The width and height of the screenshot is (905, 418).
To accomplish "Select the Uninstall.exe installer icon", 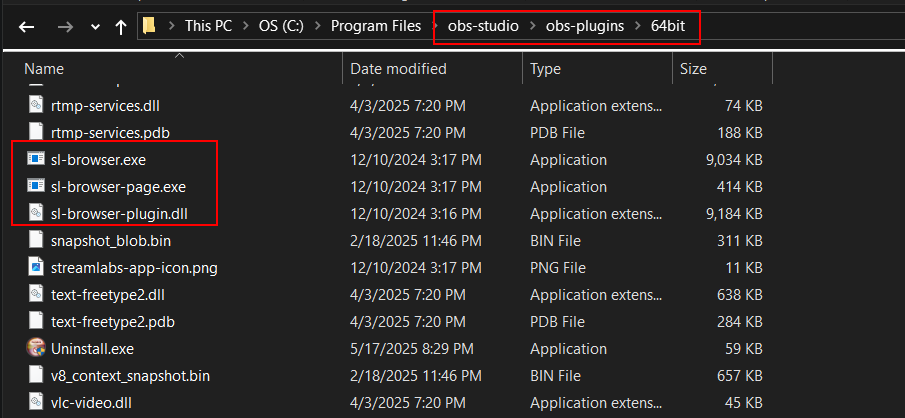I will (x=36, y=348).
